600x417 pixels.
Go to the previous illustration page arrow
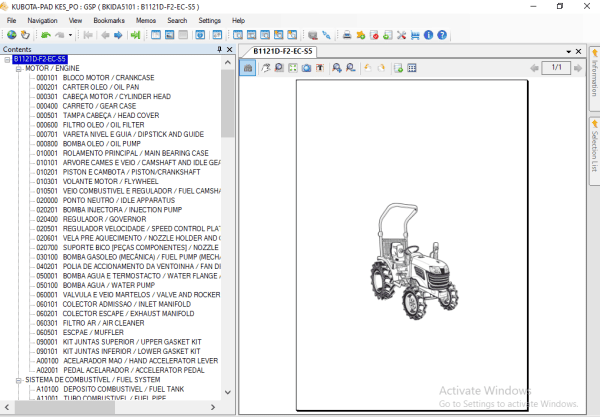[x=535, y=68]
